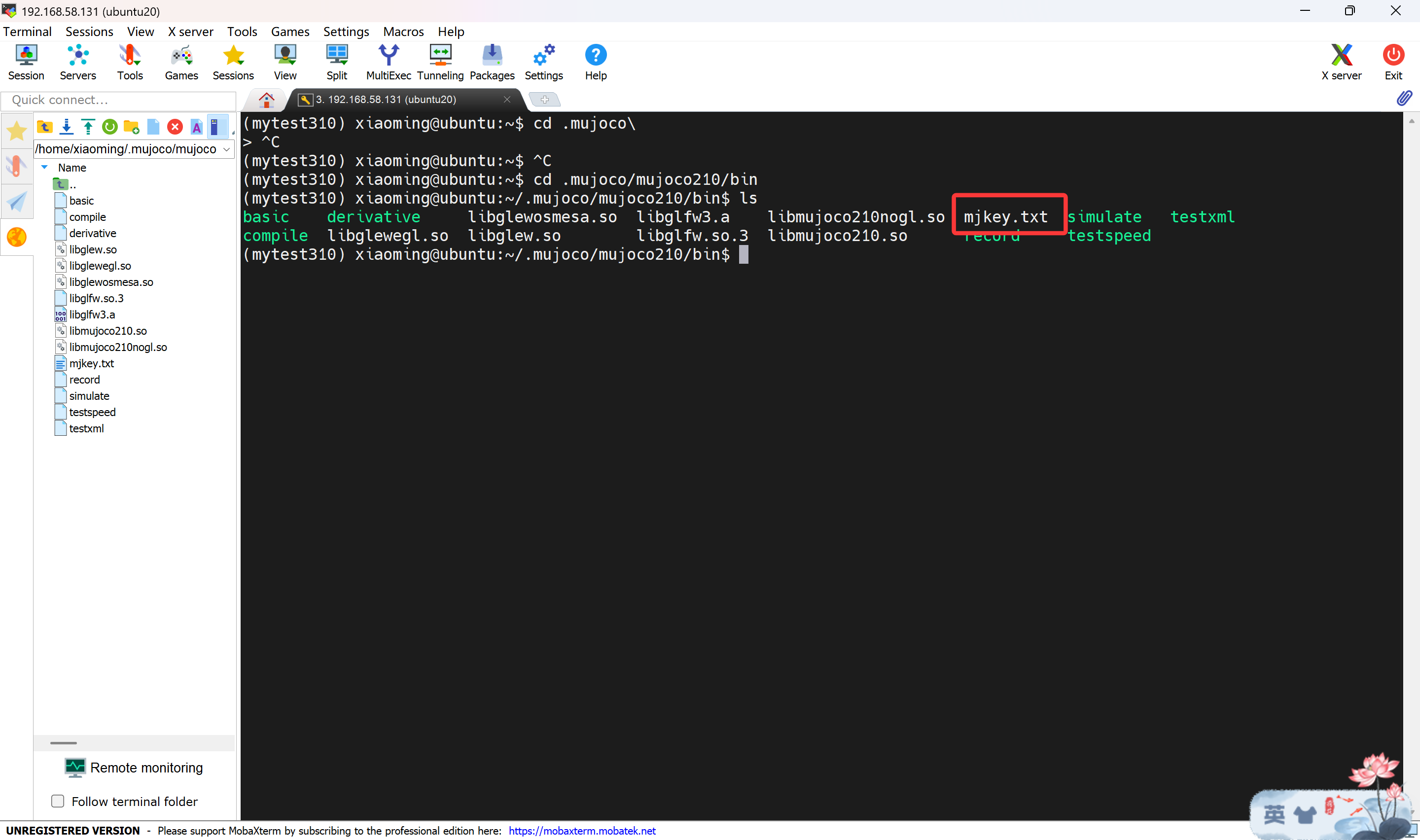Image resolution: width=1420 pixels, height=840 pixels.
Task: Open the Macros menu
Action: [403, 32]
